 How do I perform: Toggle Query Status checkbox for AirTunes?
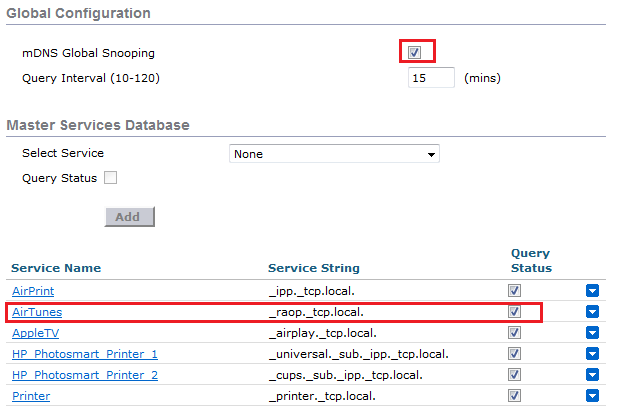tap(515, 312)
